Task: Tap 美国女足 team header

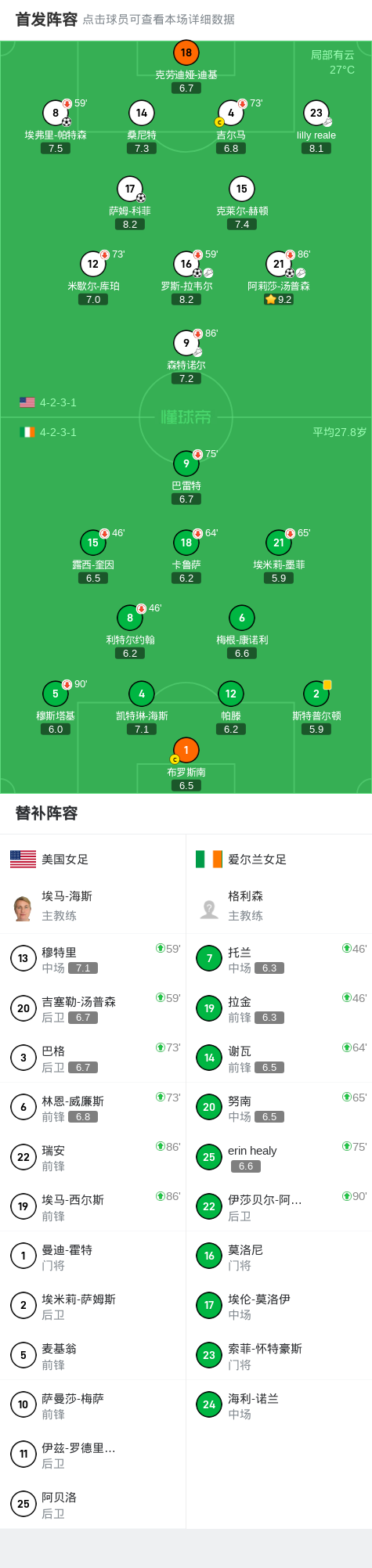Action: point(50,859)
